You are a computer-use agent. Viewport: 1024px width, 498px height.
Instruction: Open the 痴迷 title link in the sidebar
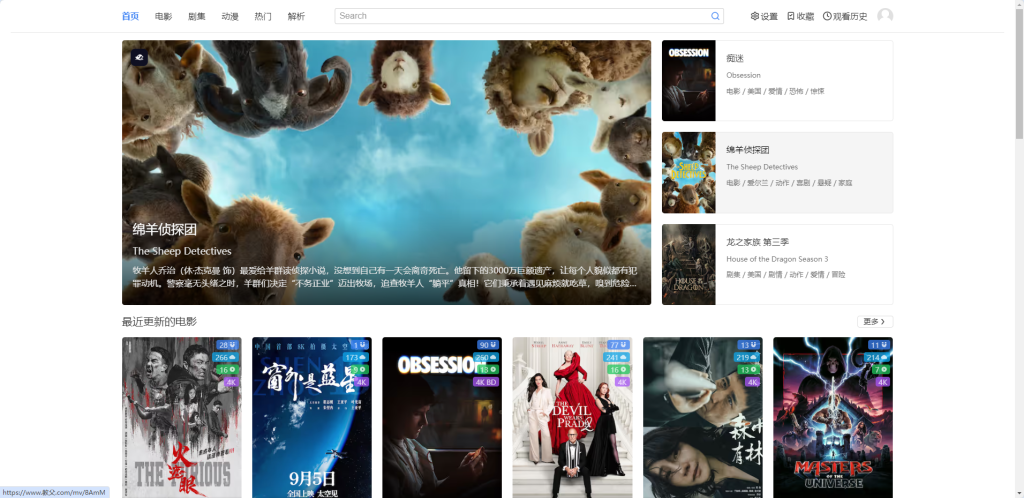(x=735, y=59)
